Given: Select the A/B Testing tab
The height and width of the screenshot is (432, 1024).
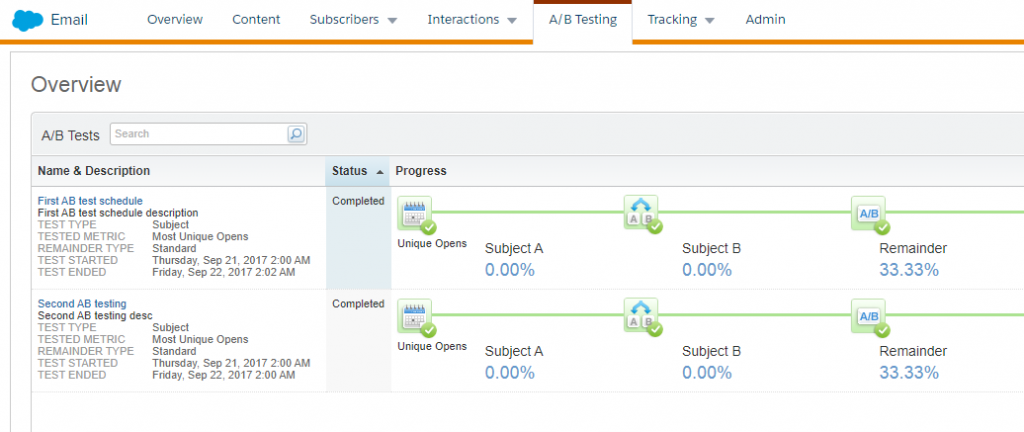Looking at the screenshot, I should pos(582,20).
